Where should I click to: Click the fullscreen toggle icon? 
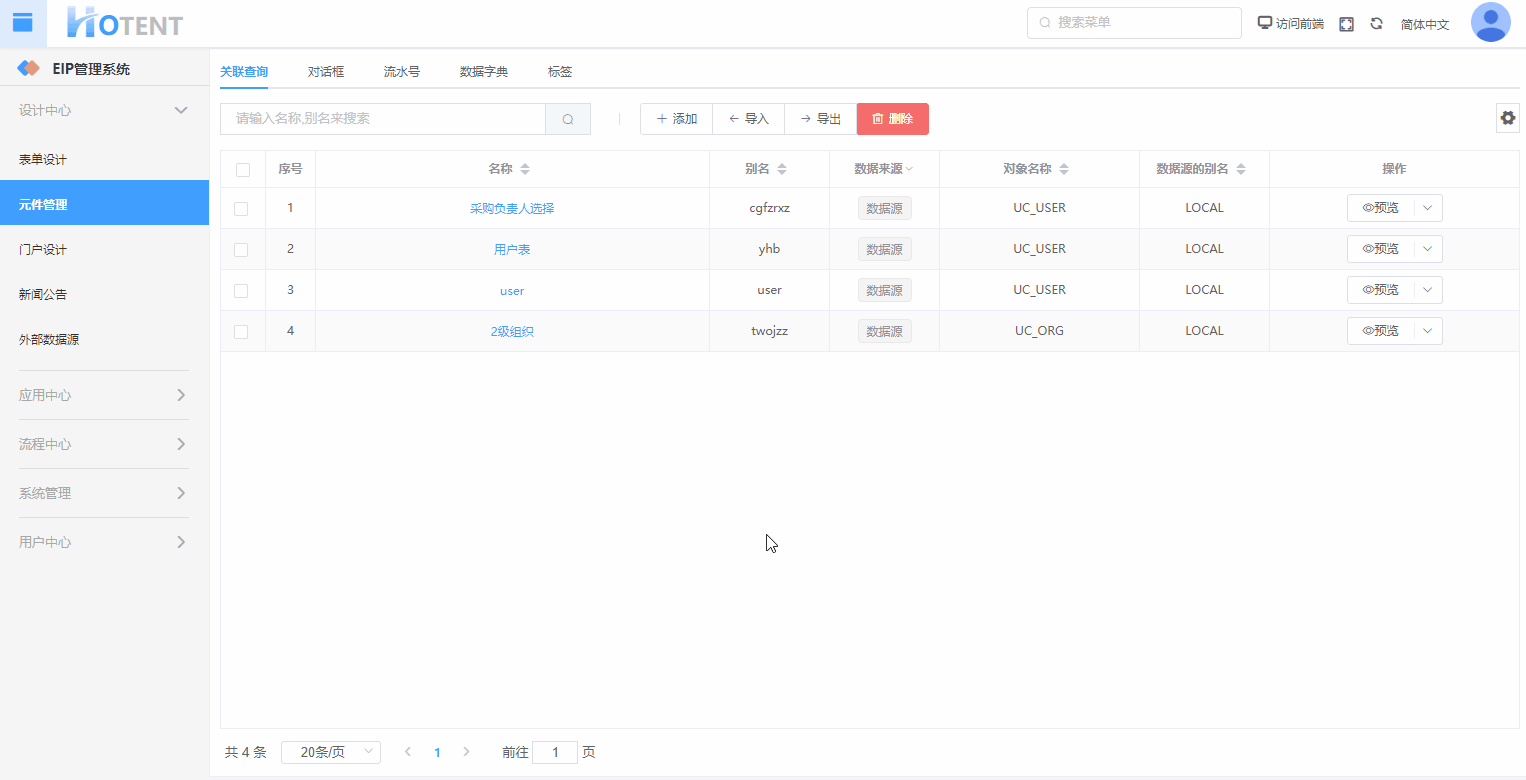point(1346,24)
